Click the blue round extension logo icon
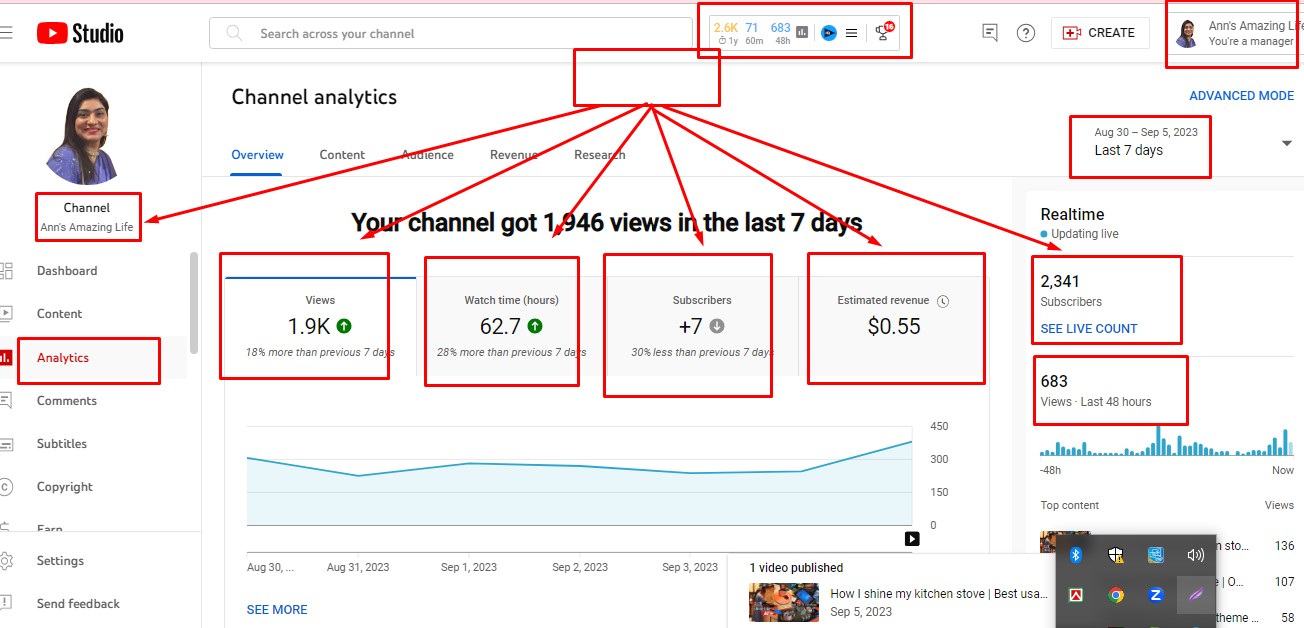The height and width of the screenshot is (628, 1304). pos(828,33)
